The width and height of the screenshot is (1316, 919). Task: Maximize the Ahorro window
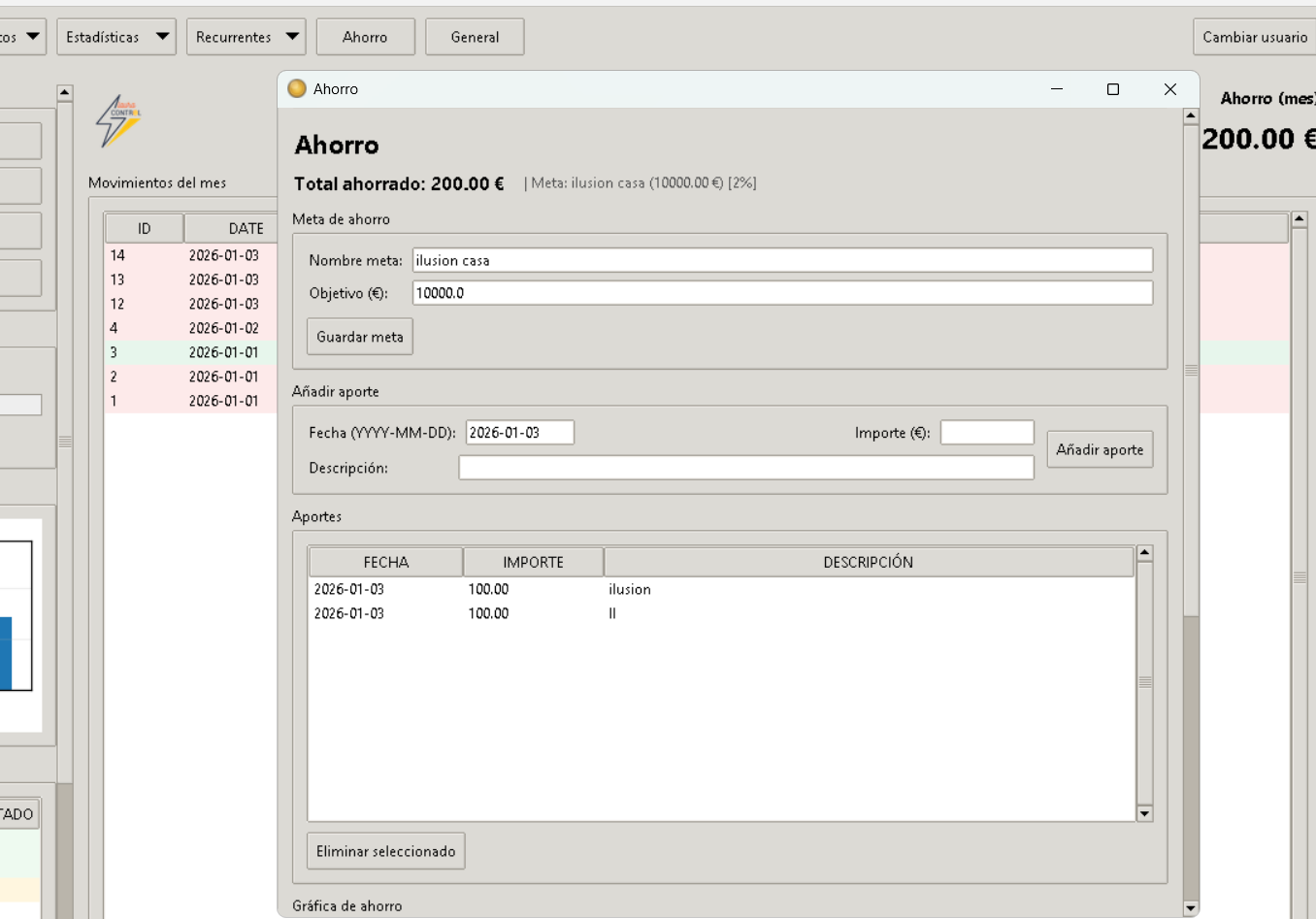pyautogui.click(x=1113, y=89)
